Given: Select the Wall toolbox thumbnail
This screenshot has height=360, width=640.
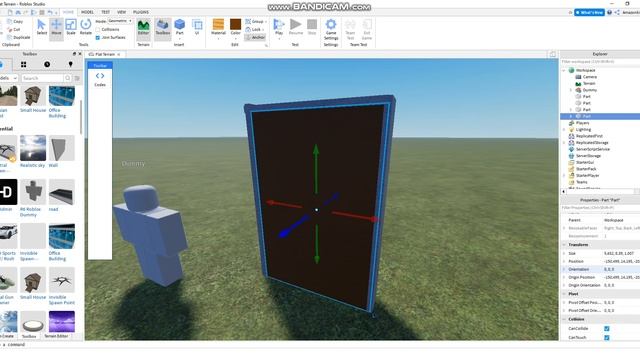Looking at the screenshot, I should tap(62, 148).
